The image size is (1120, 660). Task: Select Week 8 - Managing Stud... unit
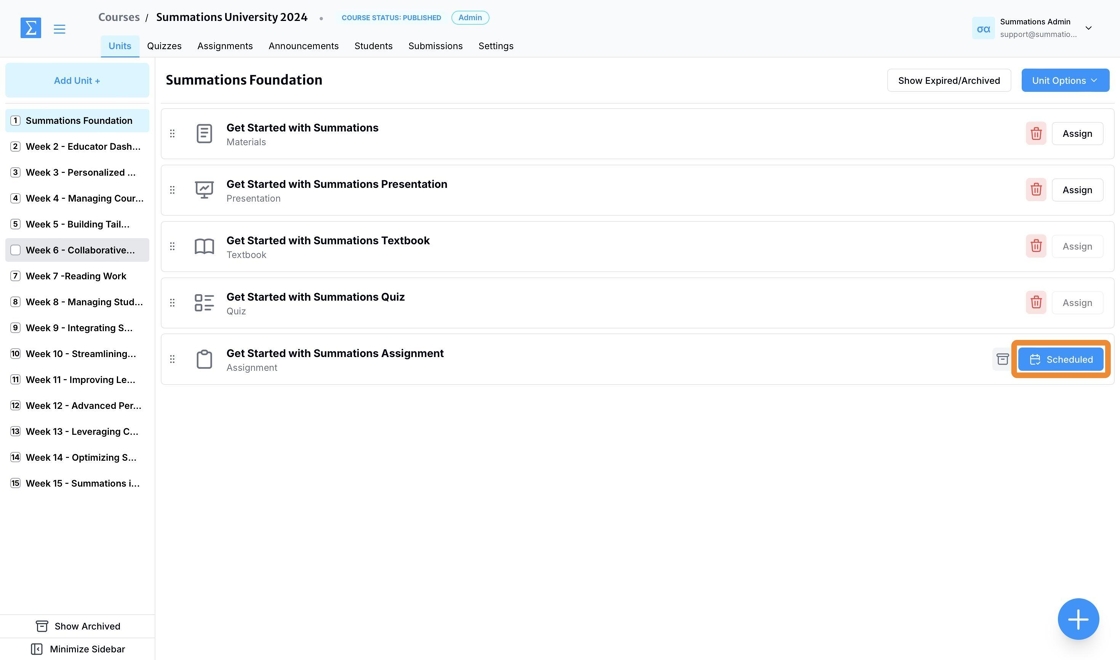pyautogui.click(x=77, y=302)
